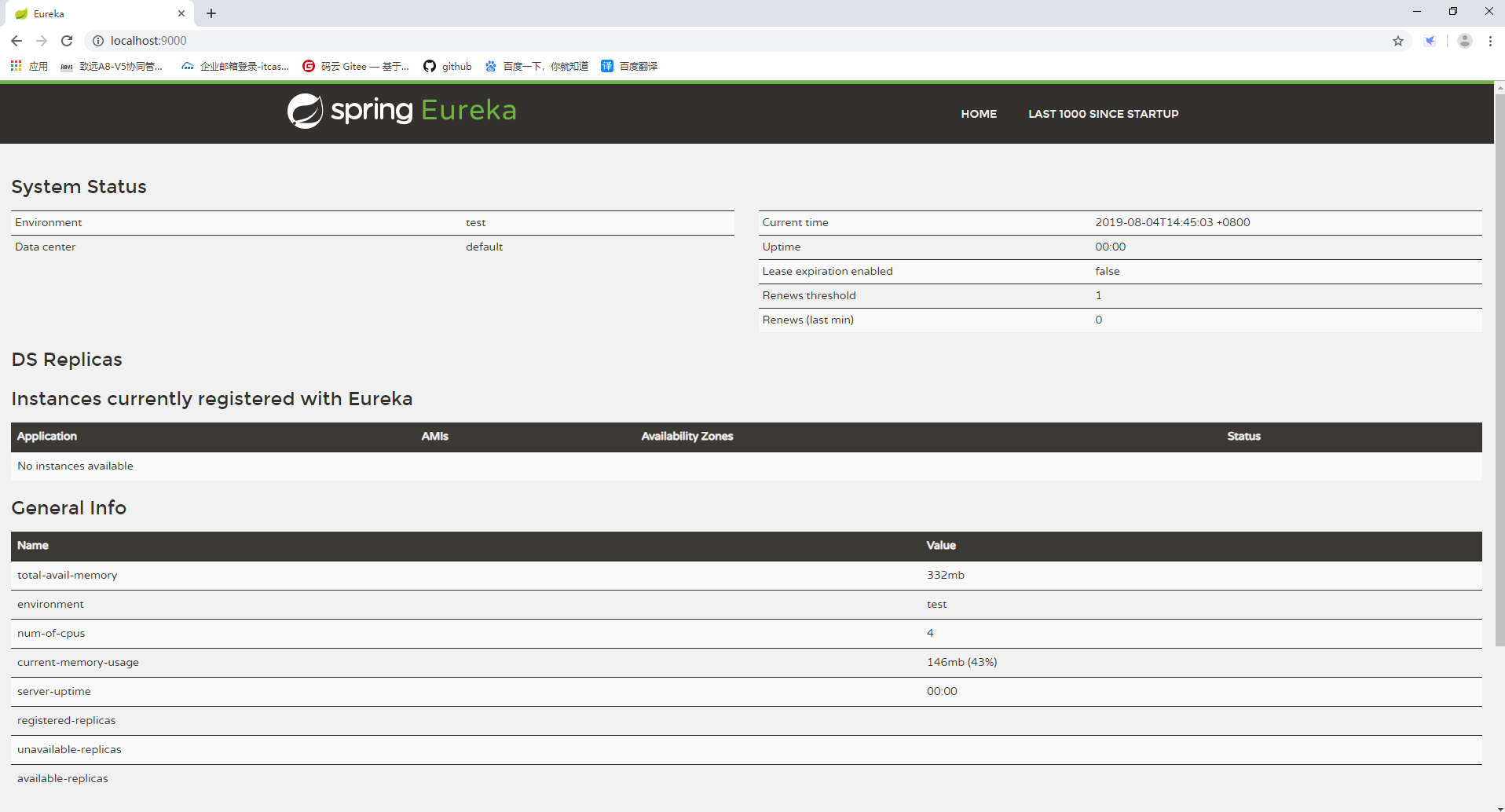Click the 'Data center' label

coord(46,247)
